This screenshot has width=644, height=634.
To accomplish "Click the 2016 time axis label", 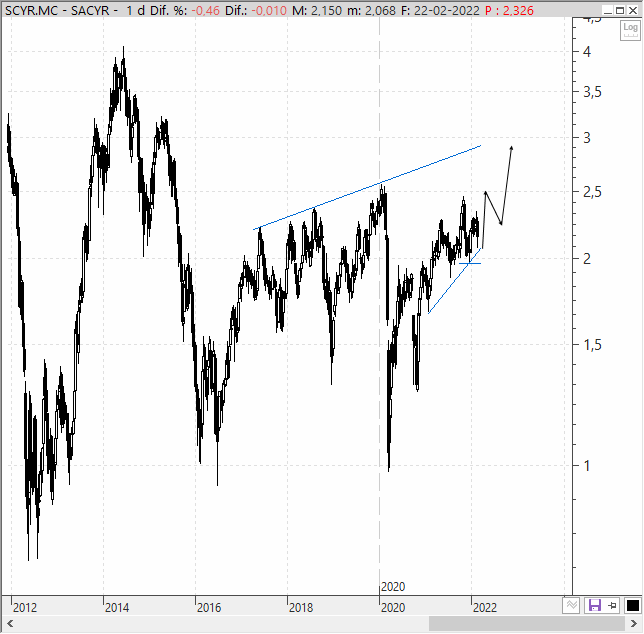I will click(x=209, y=607).
